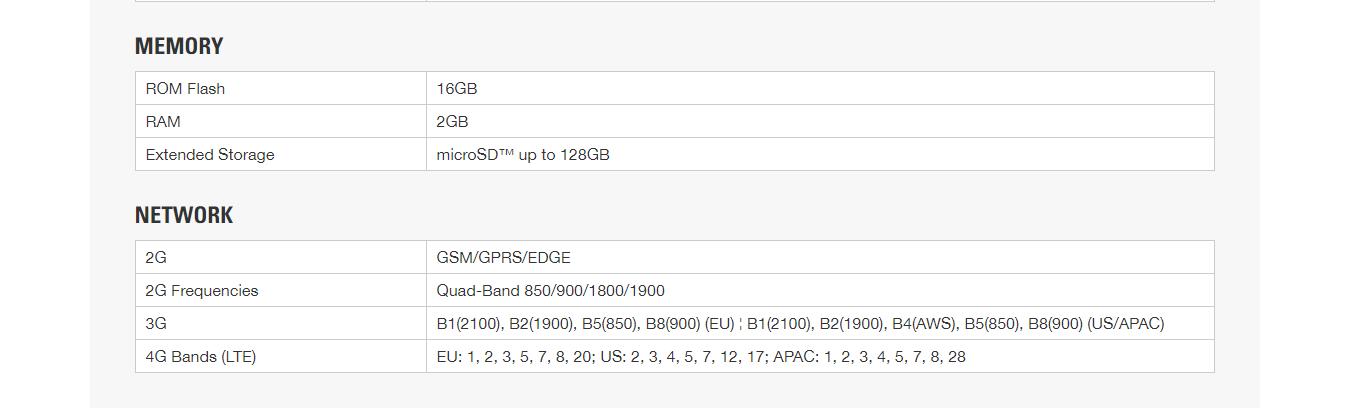Click the 16GB ROM value
Screen dimensions: 1346x408
[x=457, y=89]
